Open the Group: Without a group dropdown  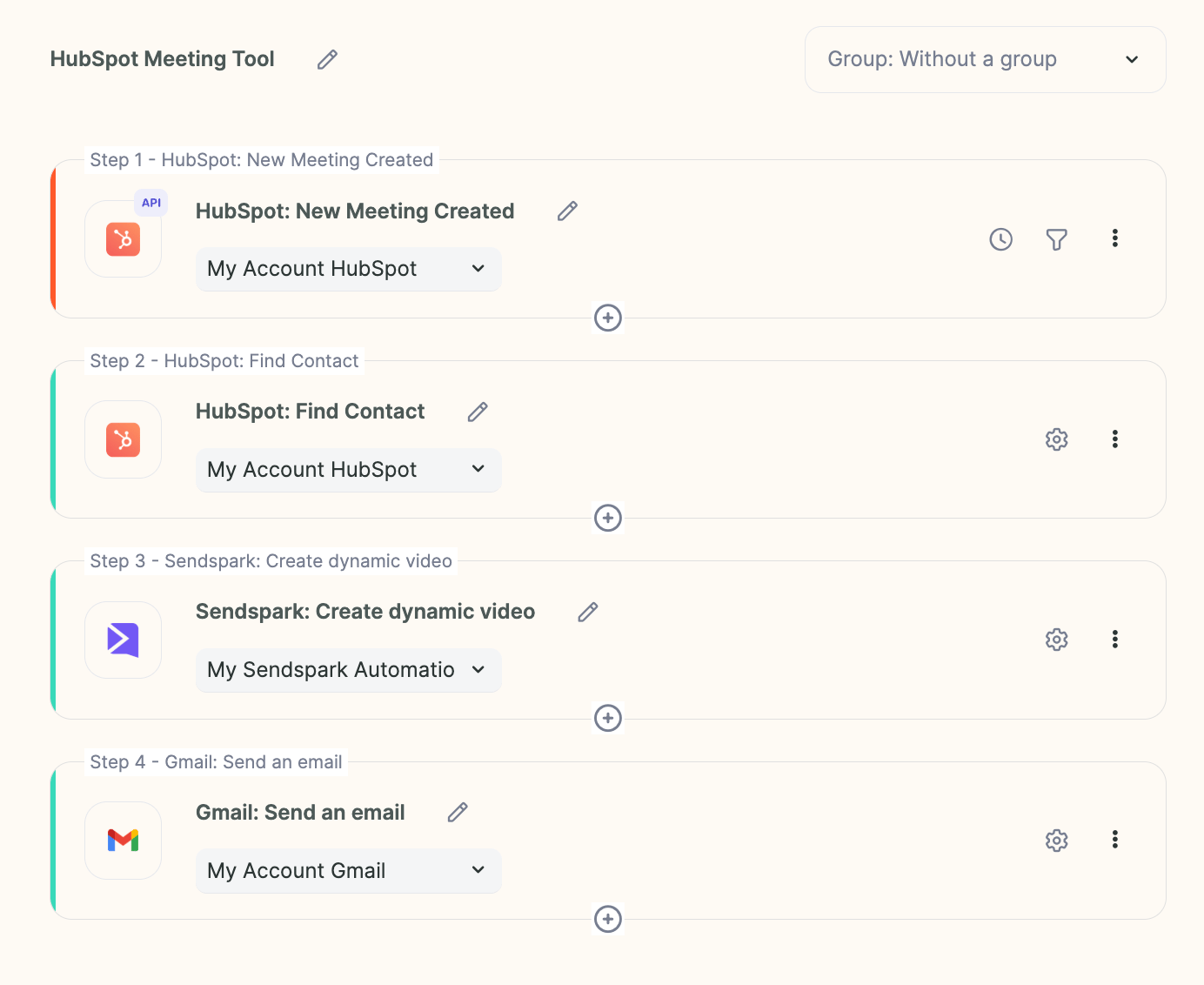pos(985,59)
